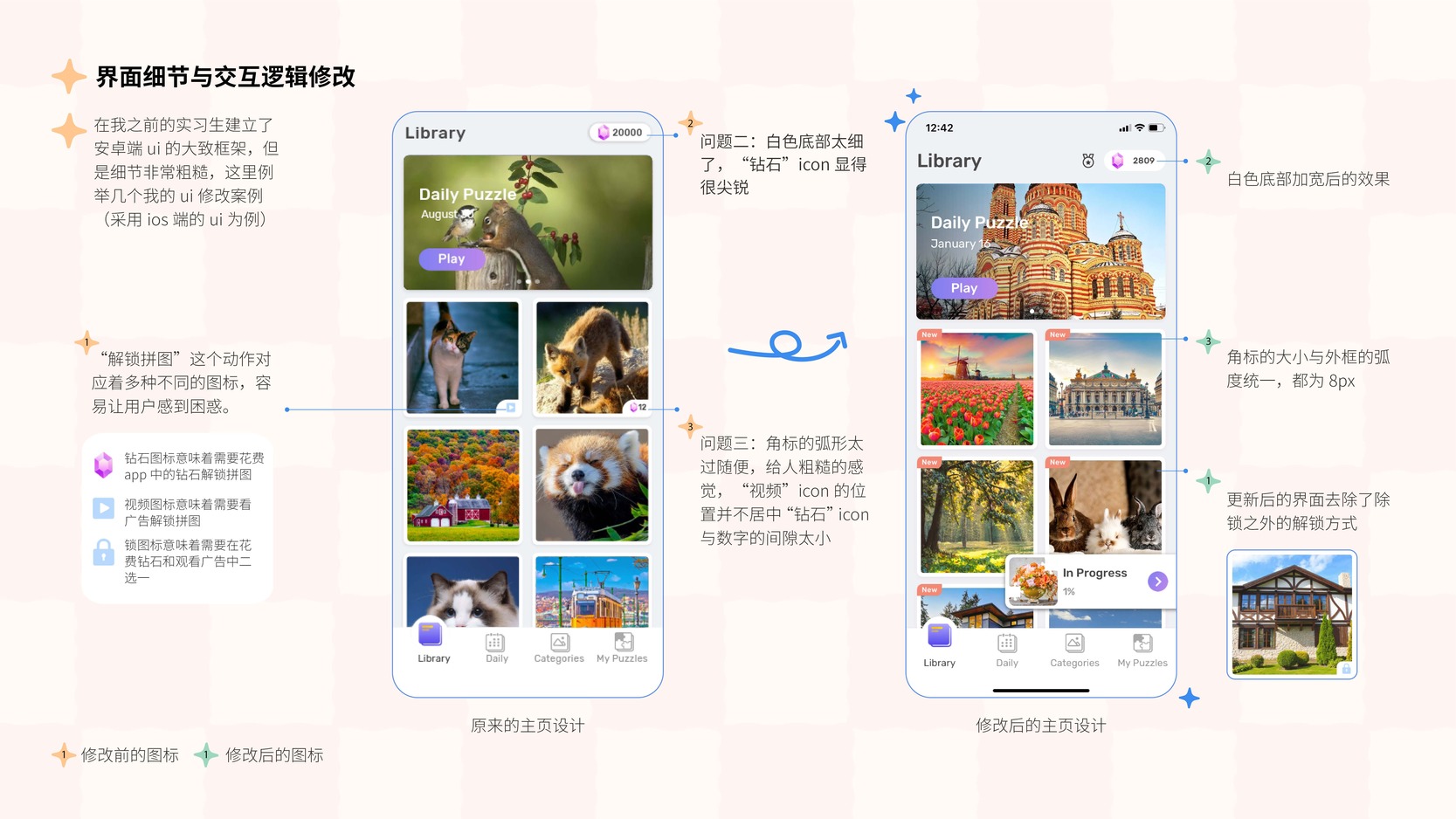Select My Puzzles tab in the original design mockup
1456x819 pixels.
coord(622,648)
